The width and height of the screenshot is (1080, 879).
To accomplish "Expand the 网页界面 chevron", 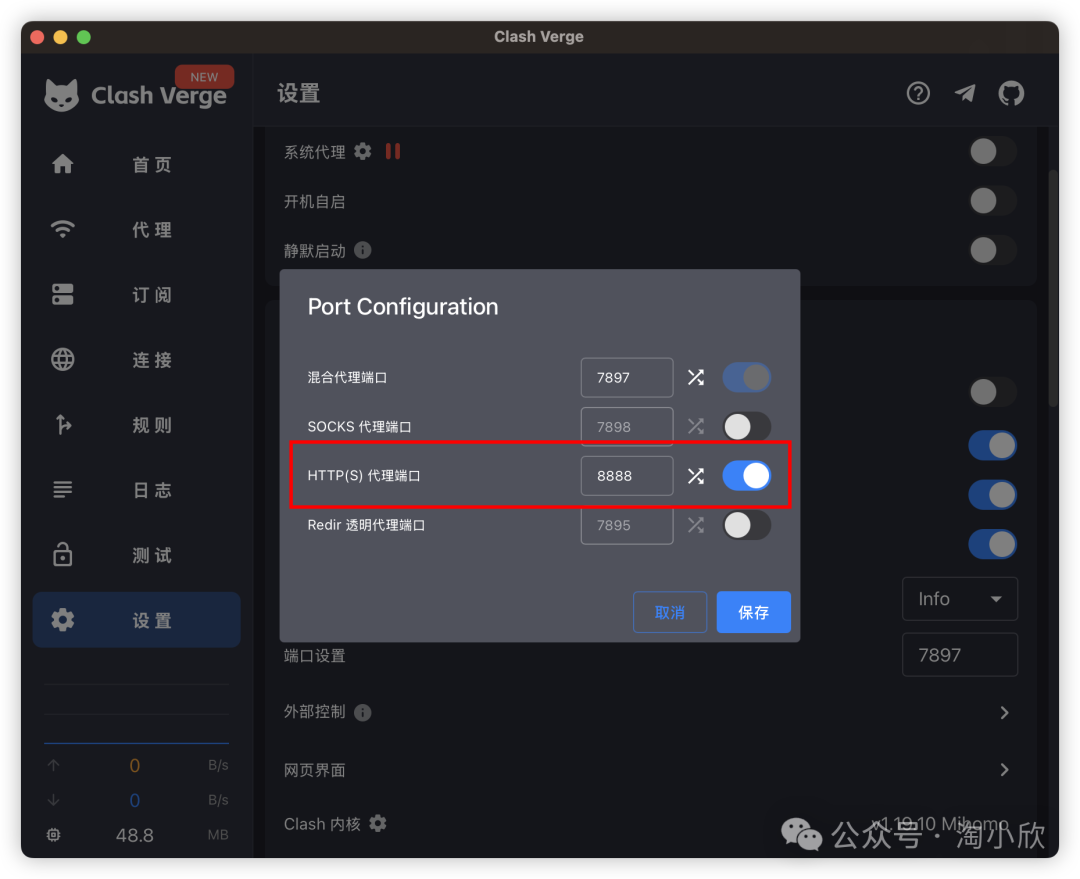I will pos(1004,769).
